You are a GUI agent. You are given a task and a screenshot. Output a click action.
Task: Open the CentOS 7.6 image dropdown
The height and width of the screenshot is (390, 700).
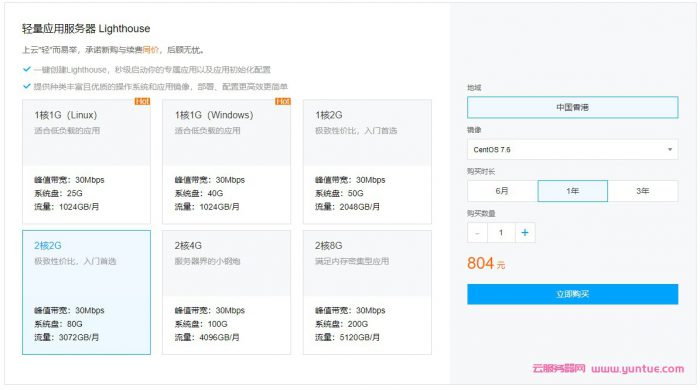click(572, 149)
